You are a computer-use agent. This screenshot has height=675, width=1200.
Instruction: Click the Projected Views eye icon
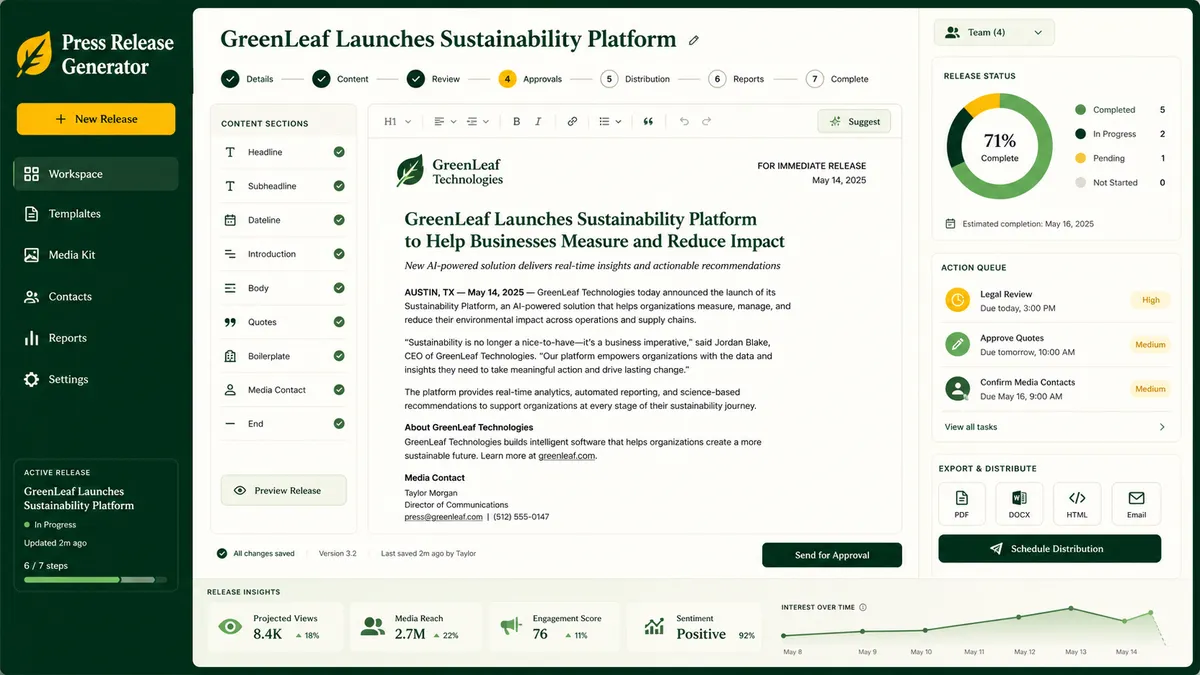(230, 627)
